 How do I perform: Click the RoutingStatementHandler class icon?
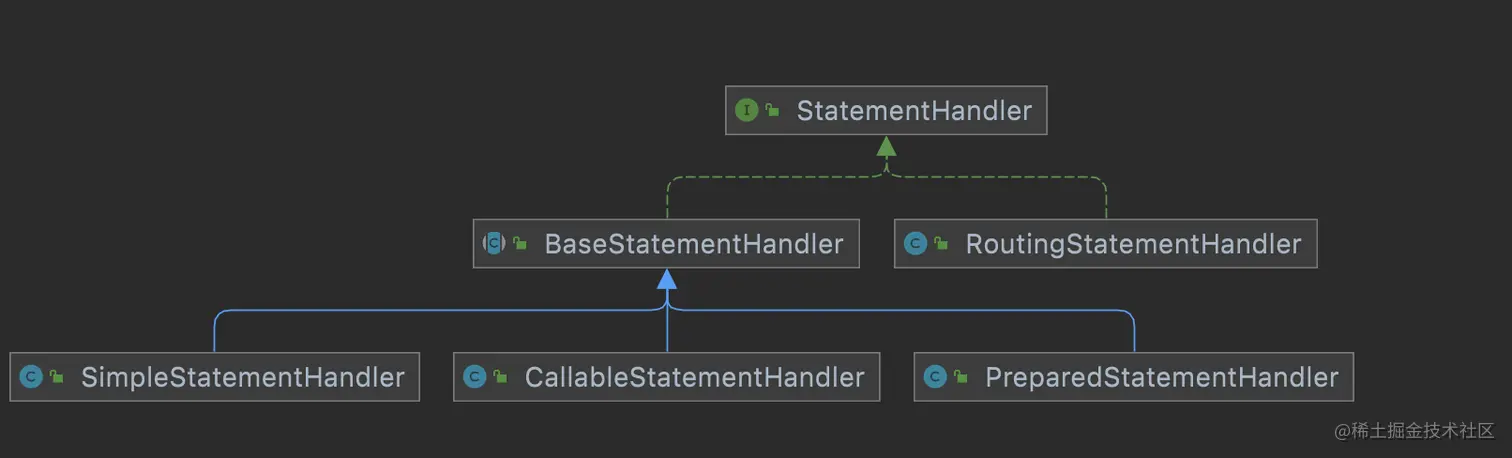pyautogui.click(x=915, y=243)
